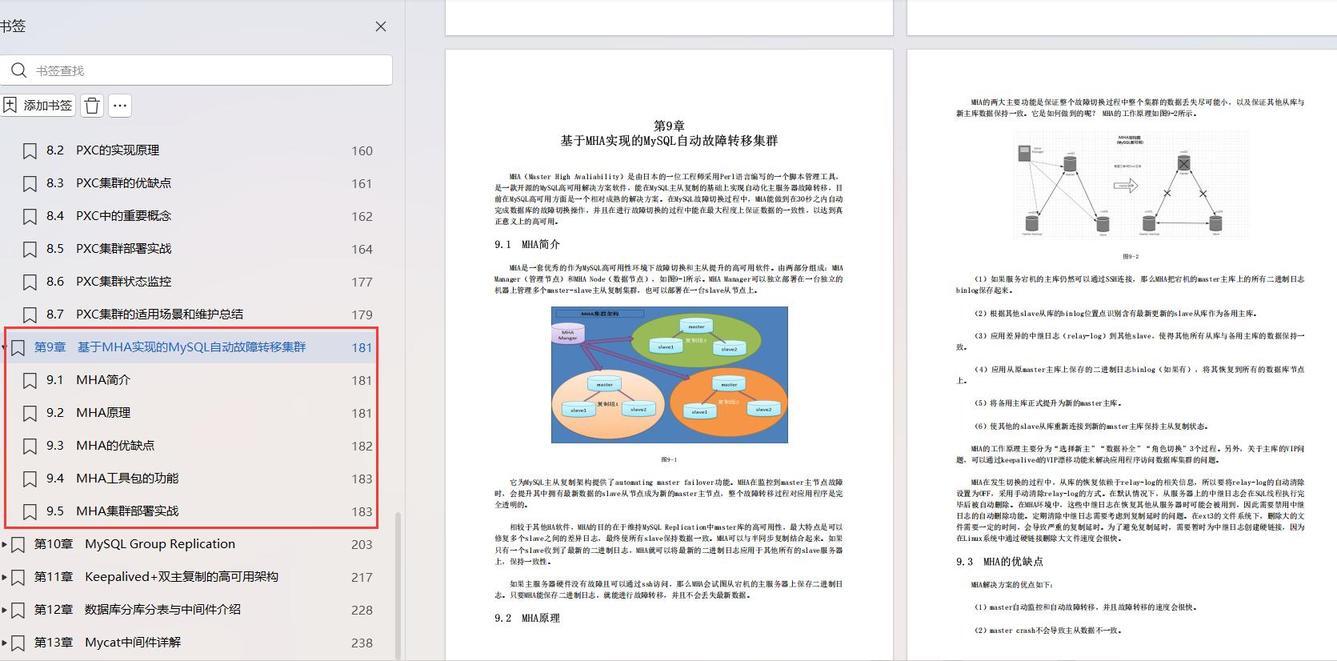
Task: Click the MHA集群架构 diagram on left page
Action: click(x=669, y=374)
